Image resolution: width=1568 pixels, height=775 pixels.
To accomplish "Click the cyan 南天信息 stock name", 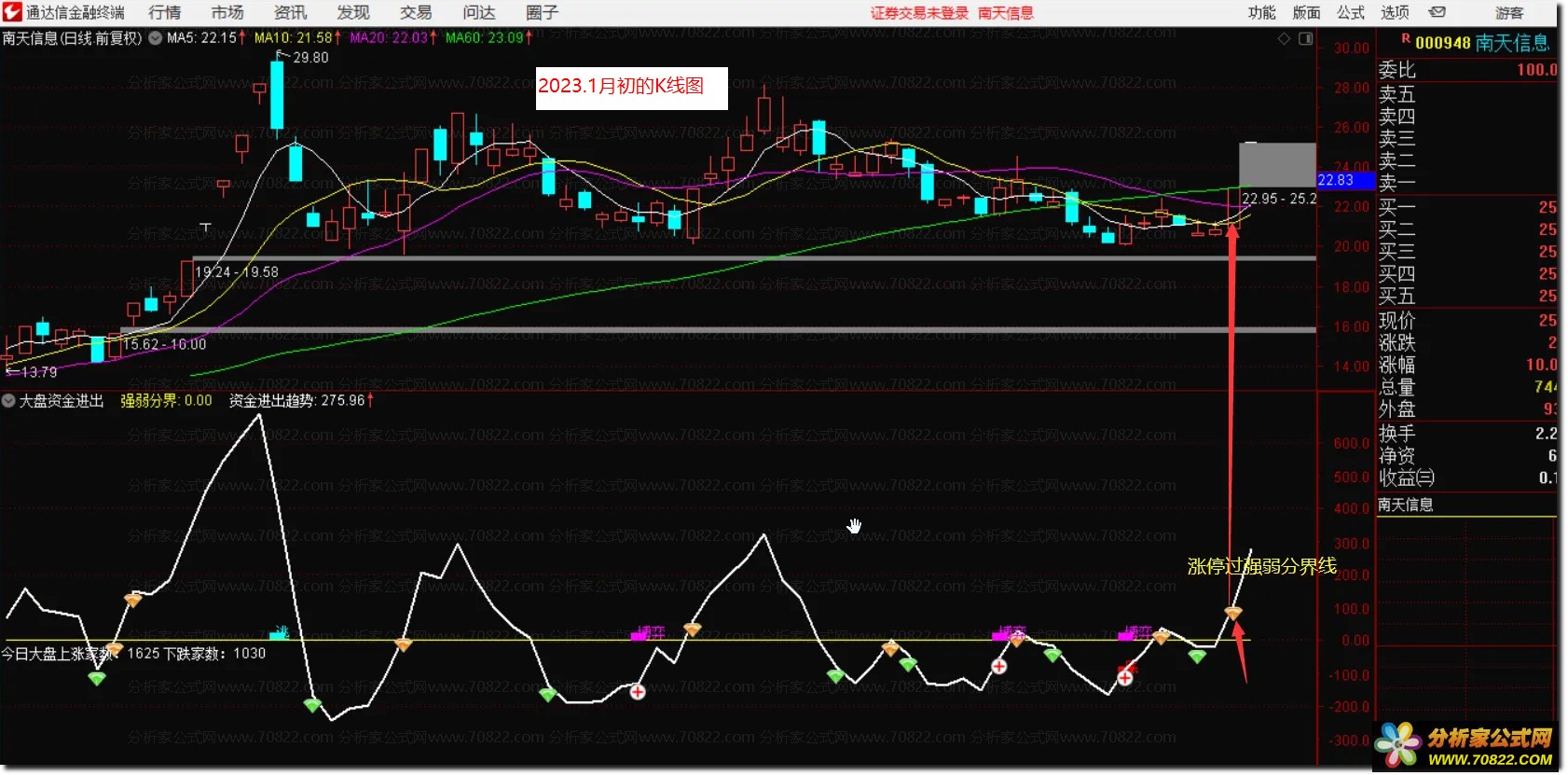I will [x=1512, y=43].
